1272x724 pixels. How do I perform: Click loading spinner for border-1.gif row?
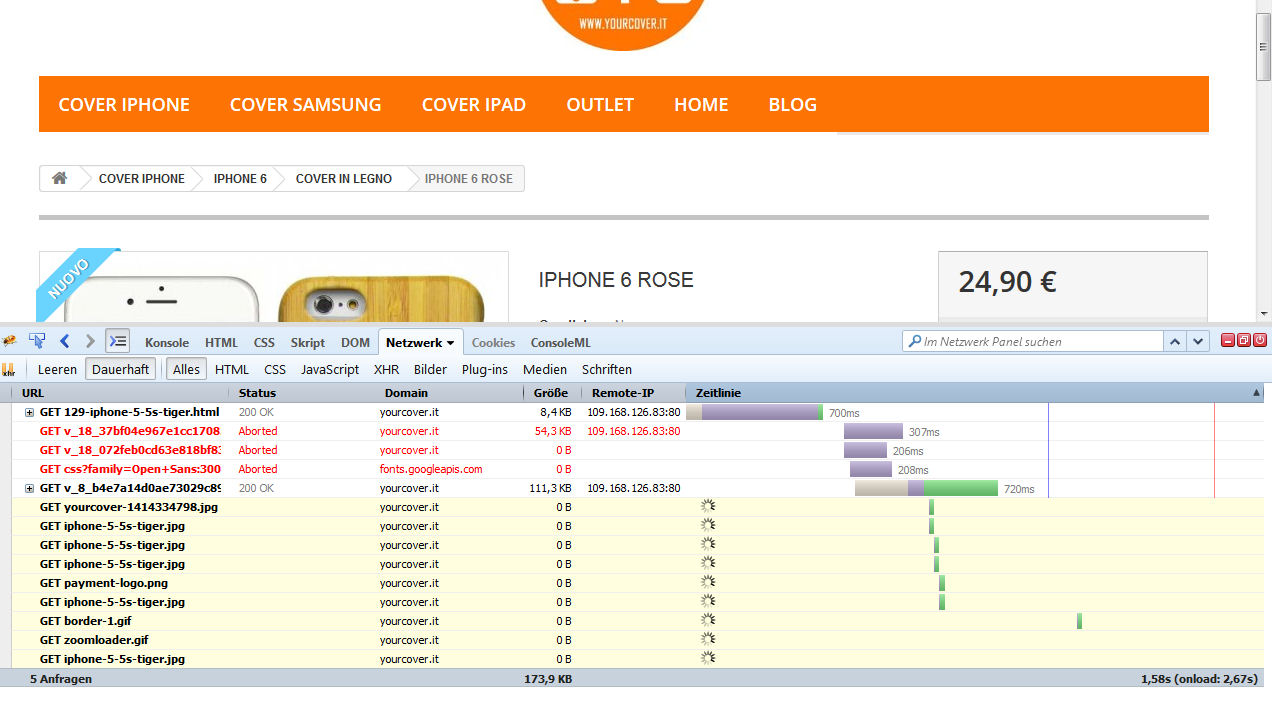[x=708, y=620]
